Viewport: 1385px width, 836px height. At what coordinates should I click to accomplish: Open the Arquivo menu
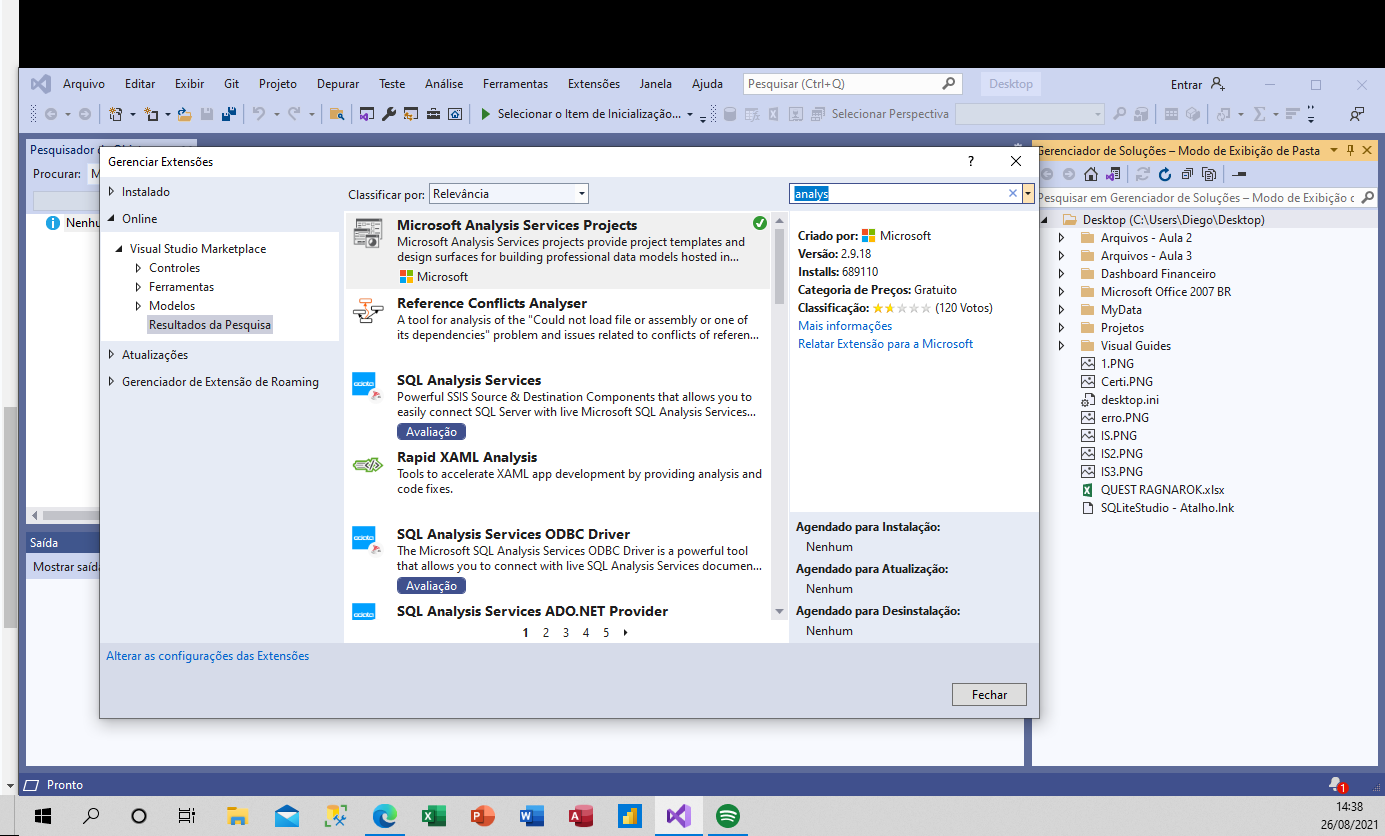84,84
